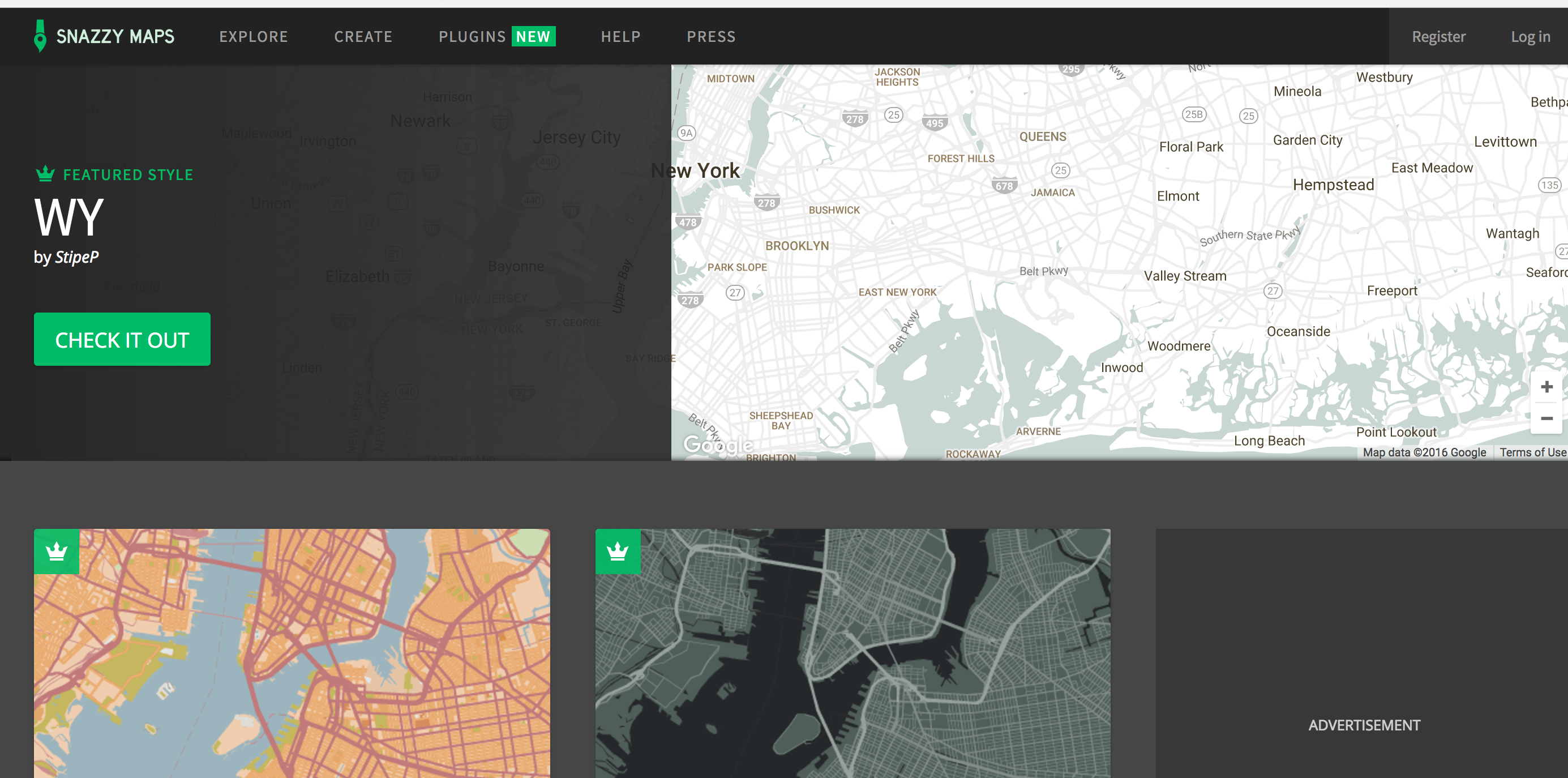Click the Google logo on map
The image size is (1568, 778).
(718, 445)
